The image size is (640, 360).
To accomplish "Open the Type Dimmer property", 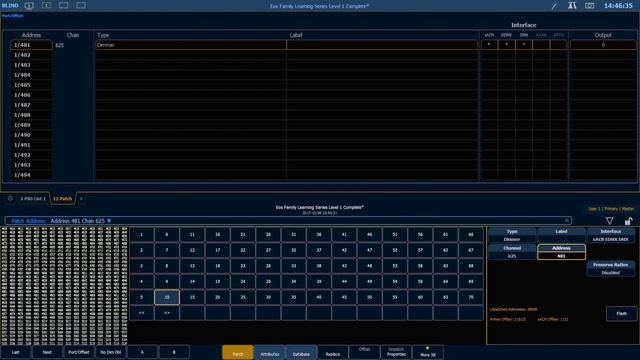I will coord(512,236).
